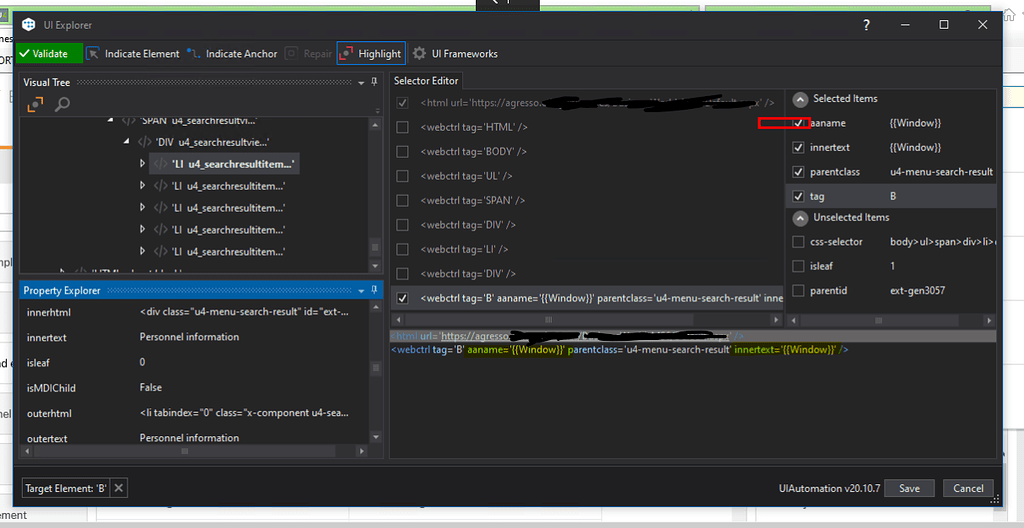Open the Visual Tree panel dropdown arrow
This screenshot has width=1024, height=528.
362,83
